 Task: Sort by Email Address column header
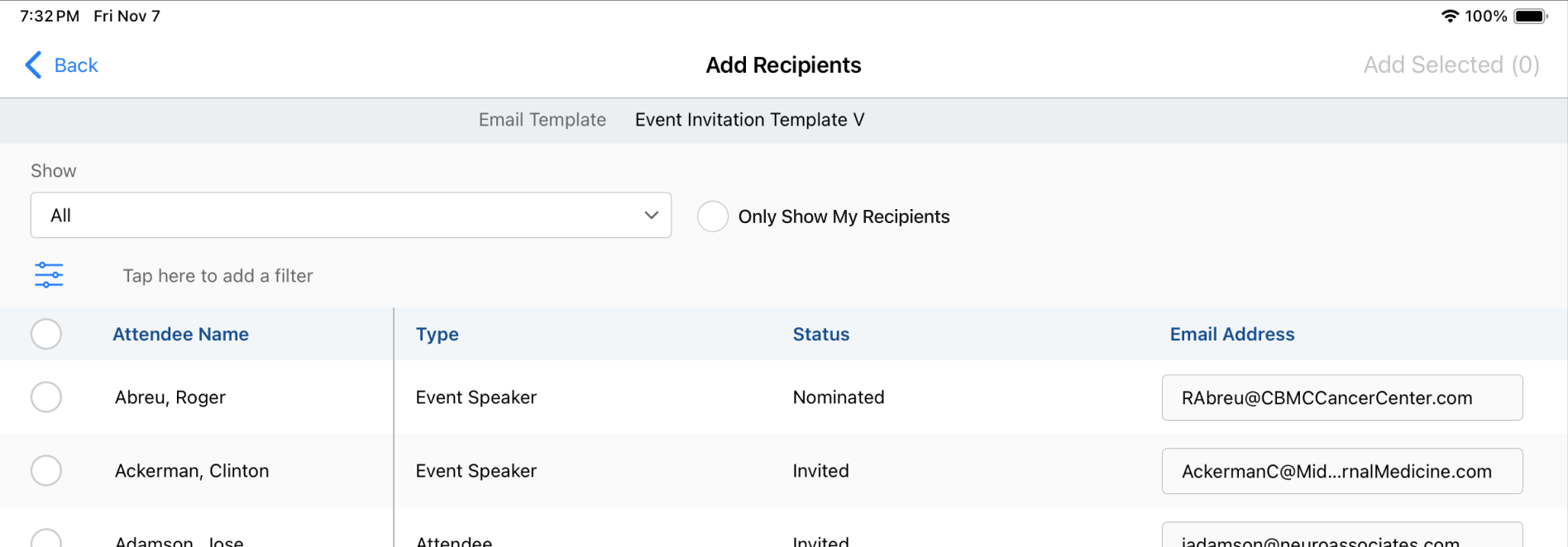[1231, 335]
